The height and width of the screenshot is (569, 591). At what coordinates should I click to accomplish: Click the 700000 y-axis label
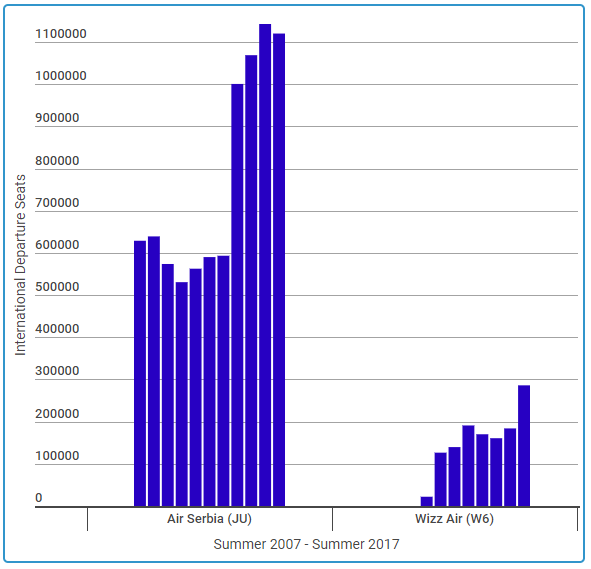coord(57,203)
